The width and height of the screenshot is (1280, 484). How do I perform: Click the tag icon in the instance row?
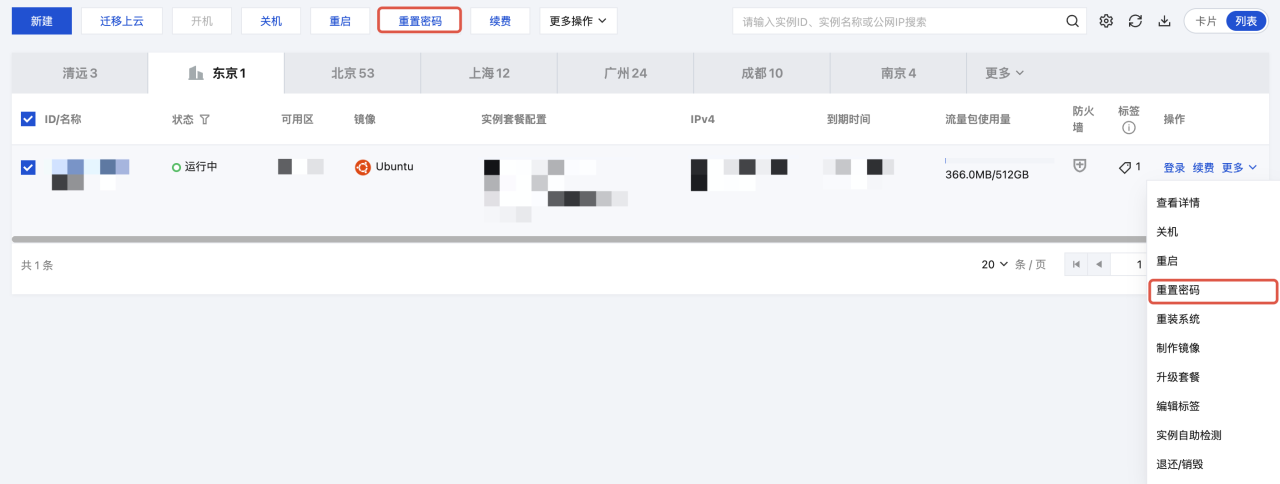(x=1125, y=168)
